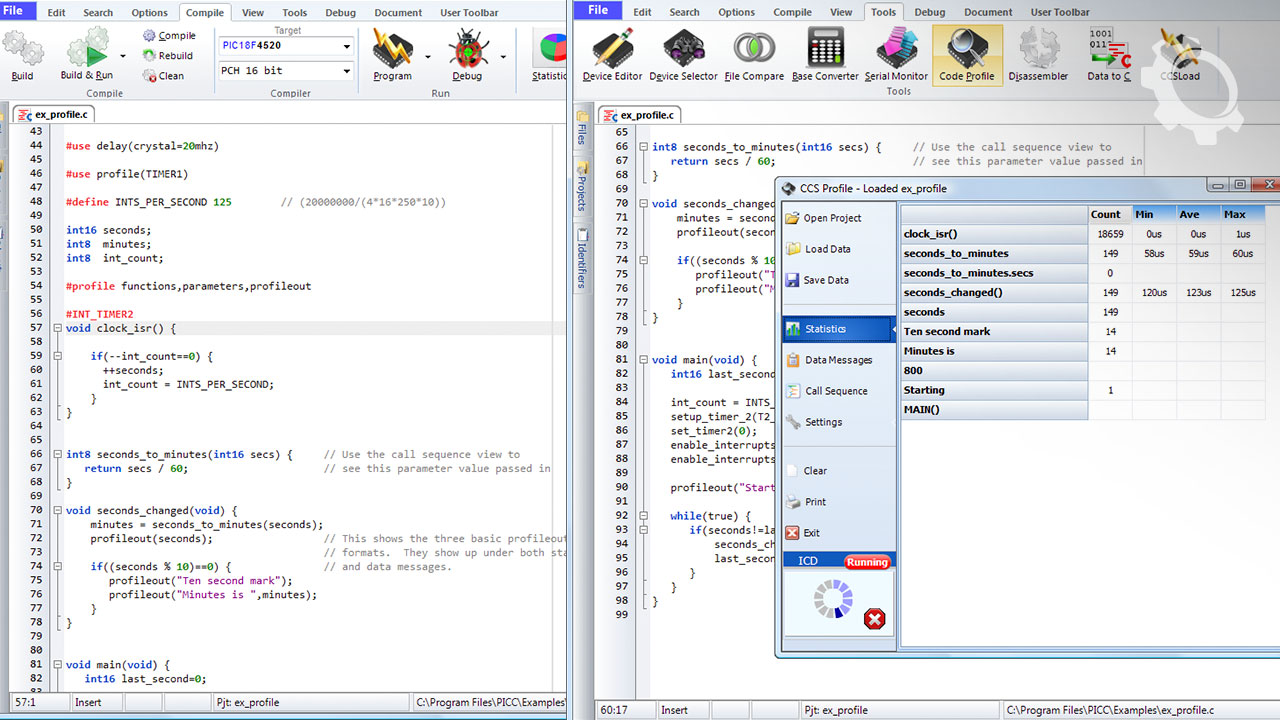
Task: Open the PCH 16 bit compiler dropdown
Action: click(347, 71)
